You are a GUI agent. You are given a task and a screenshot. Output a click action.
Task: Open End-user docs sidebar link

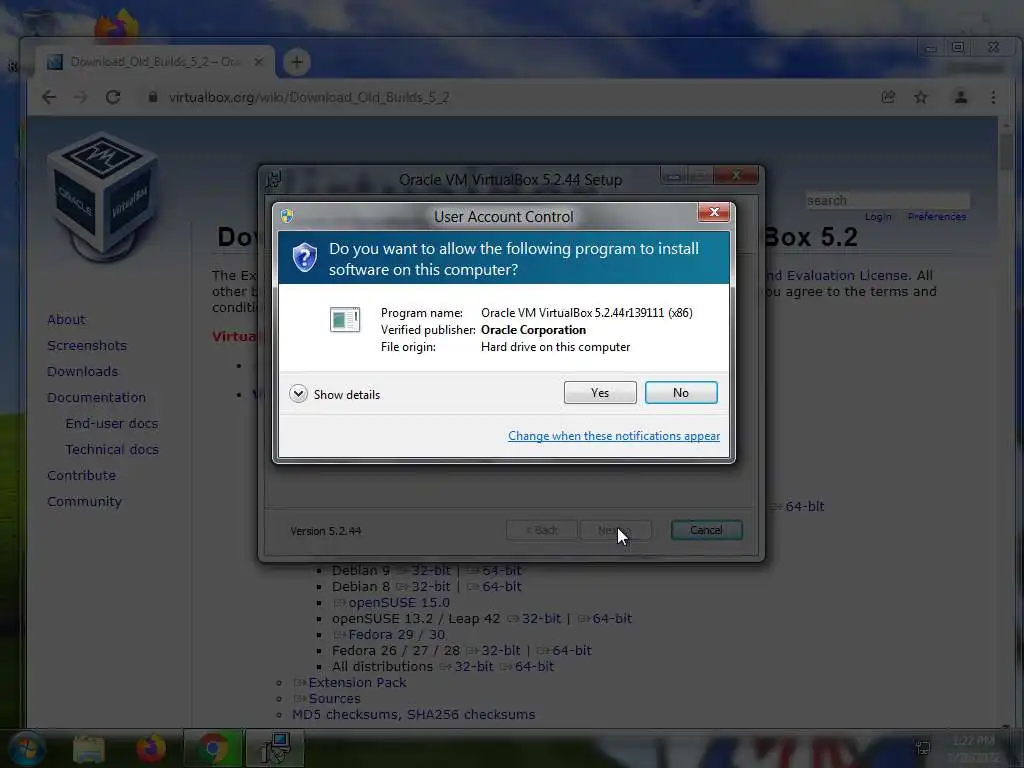point(112,423)
